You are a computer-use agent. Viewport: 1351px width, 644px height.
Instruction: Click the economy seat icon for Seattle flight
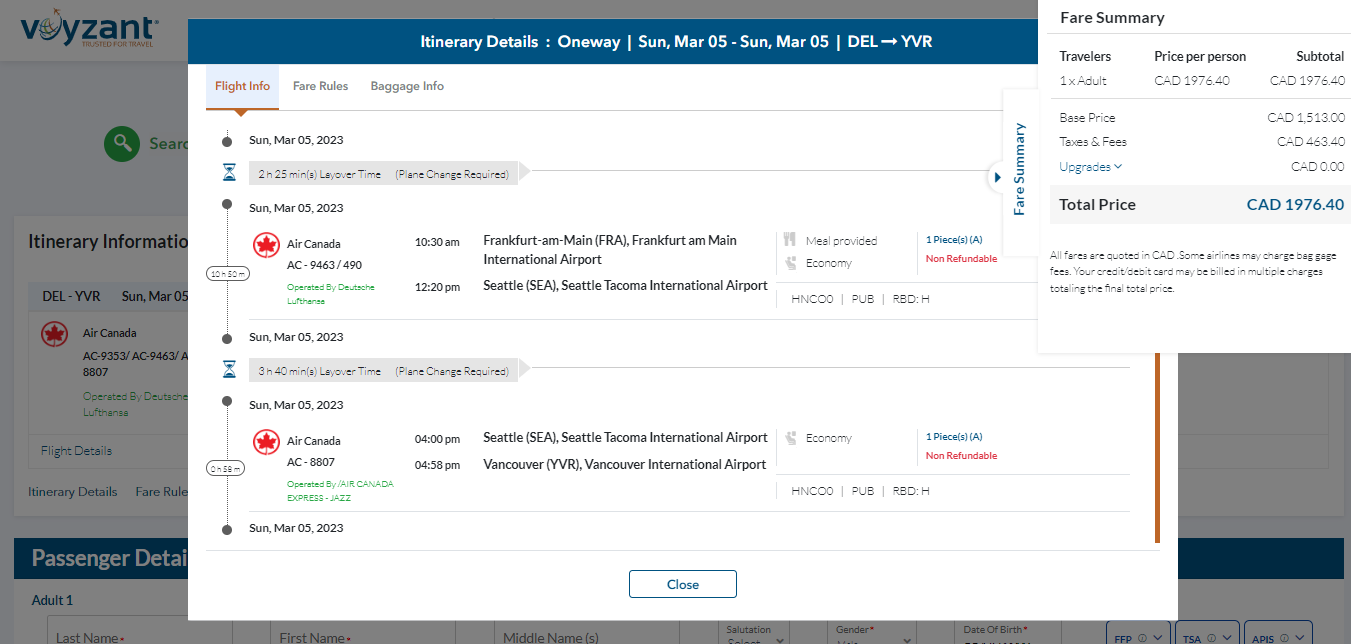click(x=790, y=438)
